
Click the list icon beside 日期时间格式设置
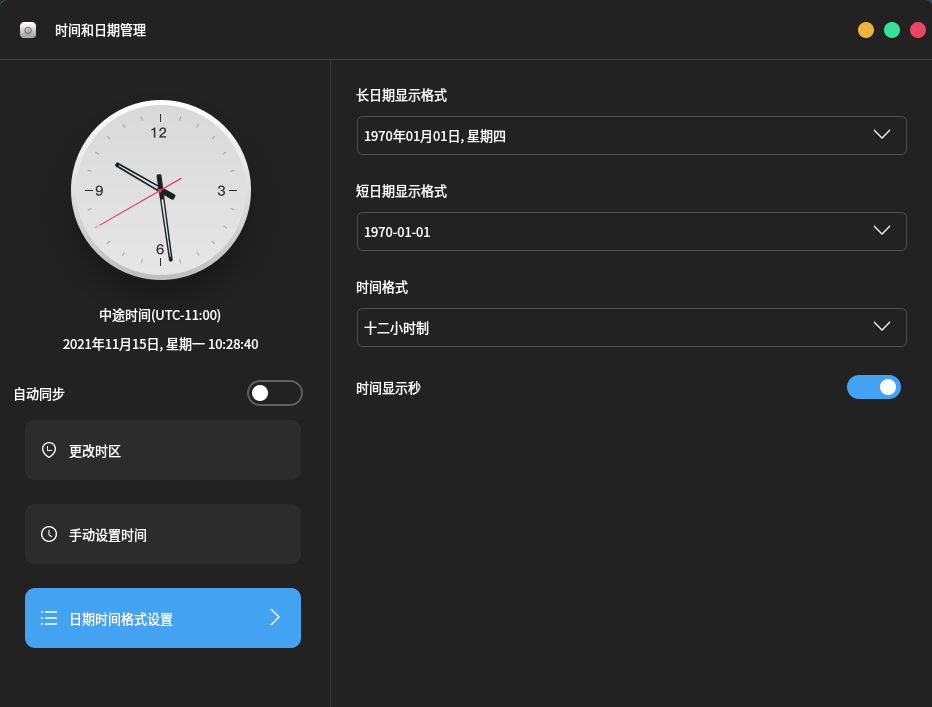49,618
